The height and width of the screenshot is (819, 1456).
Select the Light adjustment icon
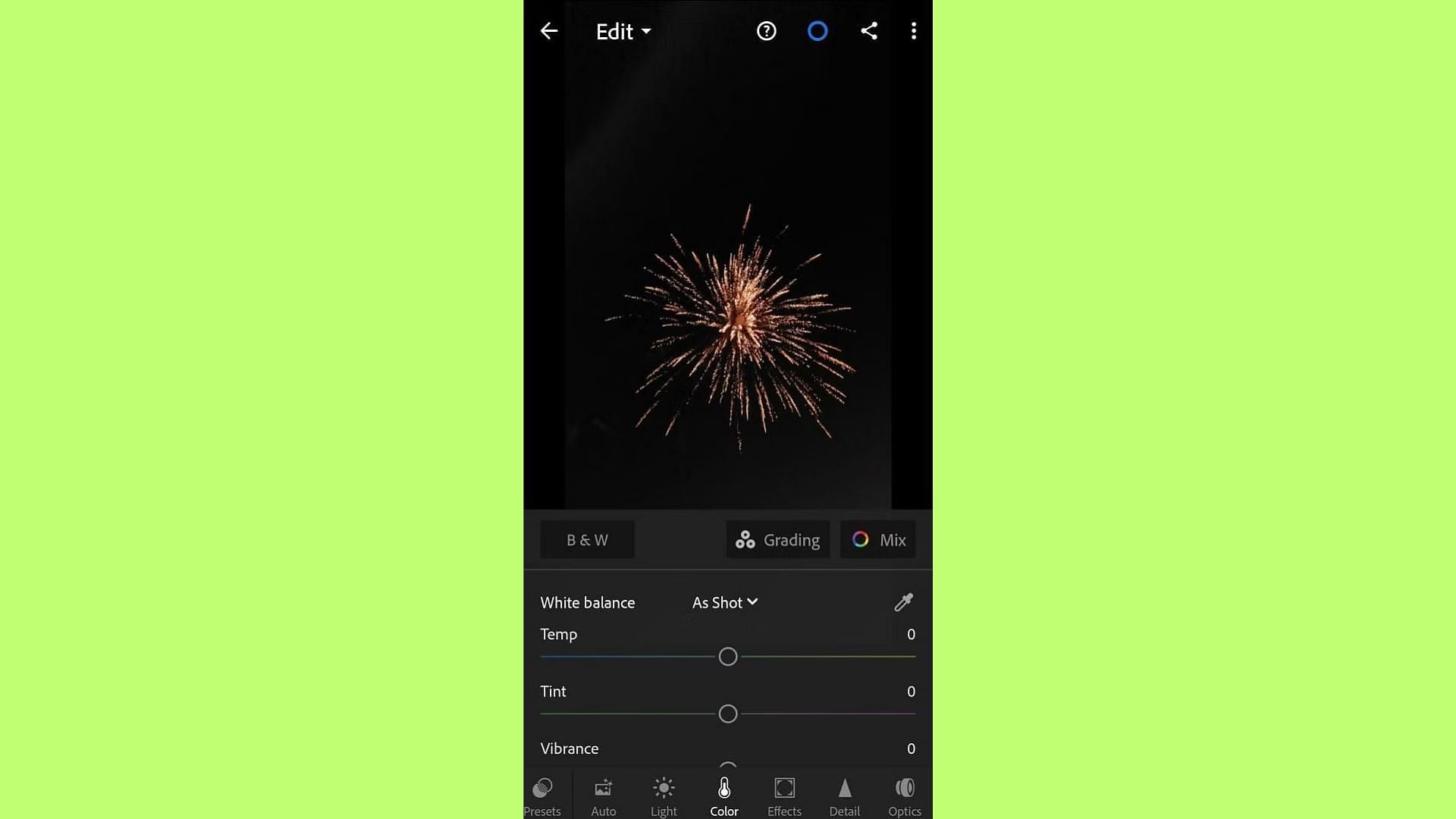click(664, 795)
